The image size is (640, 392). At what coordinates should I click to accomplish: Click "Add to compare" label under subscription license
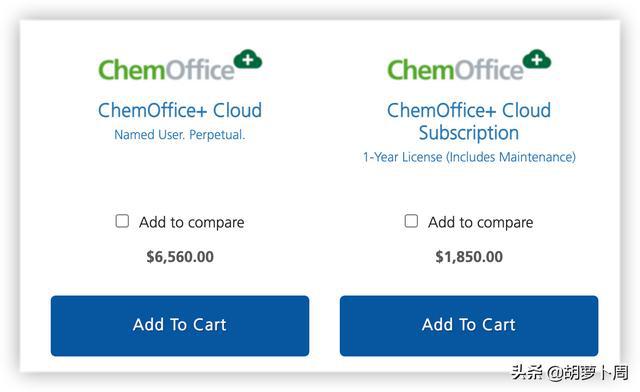point(480,223)
